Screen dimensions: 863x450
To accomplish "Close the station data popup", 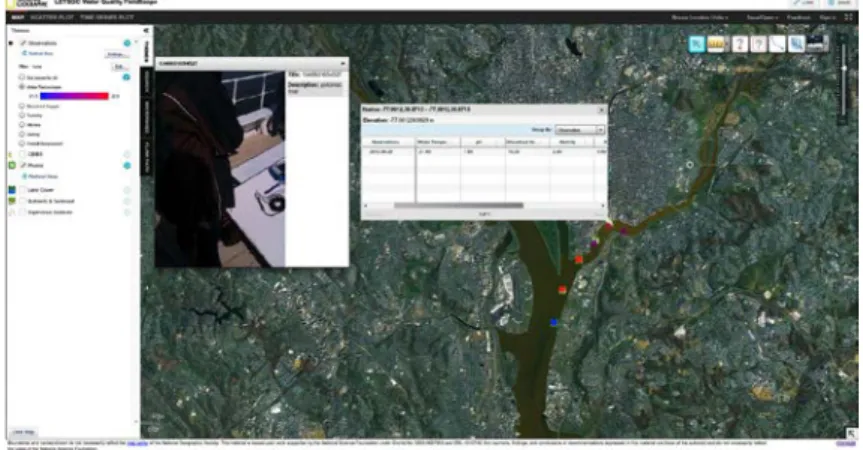I will pyautogui.click(x=601, y=110).
